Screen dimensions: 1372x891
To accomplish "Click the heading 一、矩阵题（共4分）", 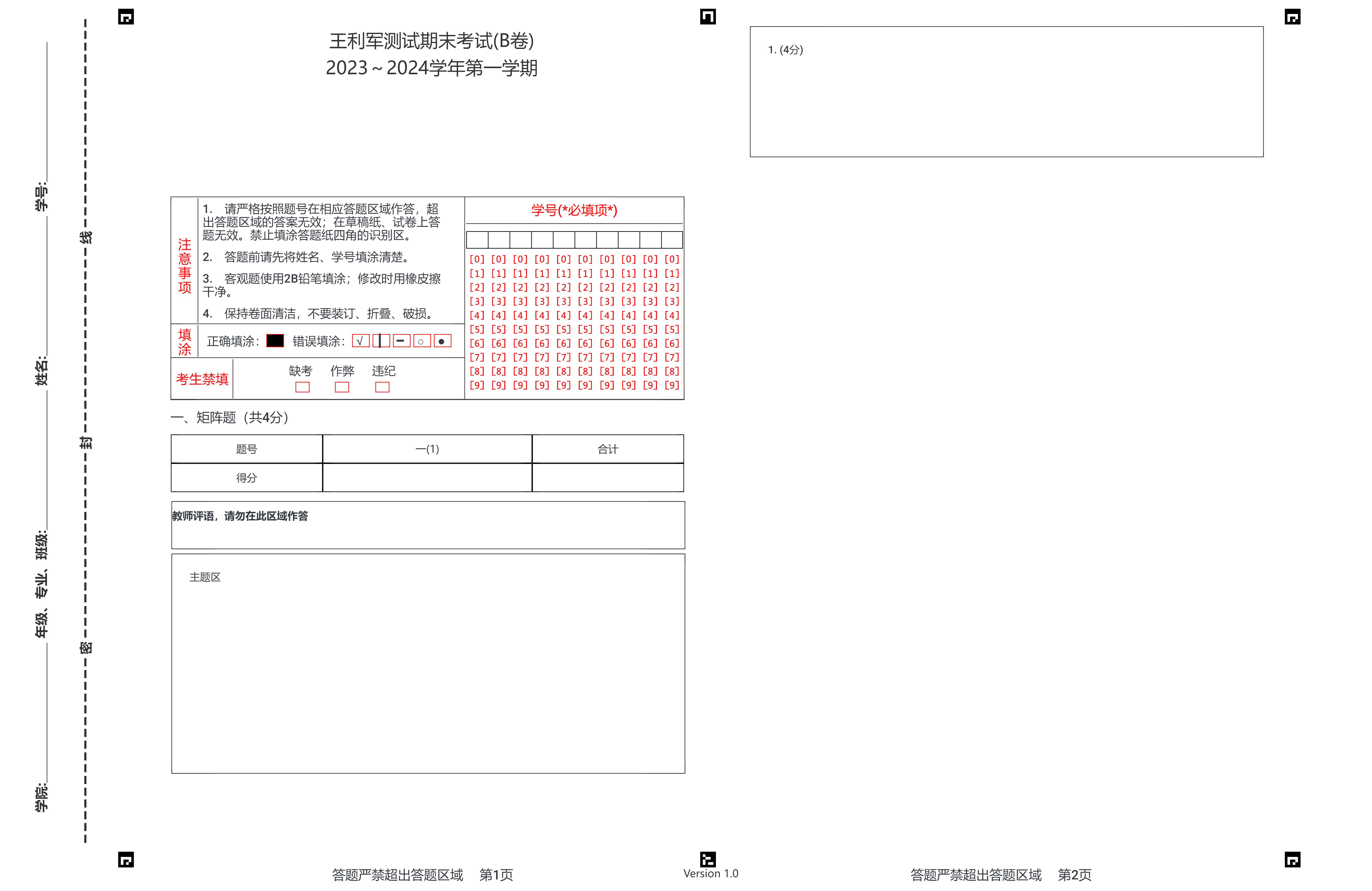I will (230, 417).
